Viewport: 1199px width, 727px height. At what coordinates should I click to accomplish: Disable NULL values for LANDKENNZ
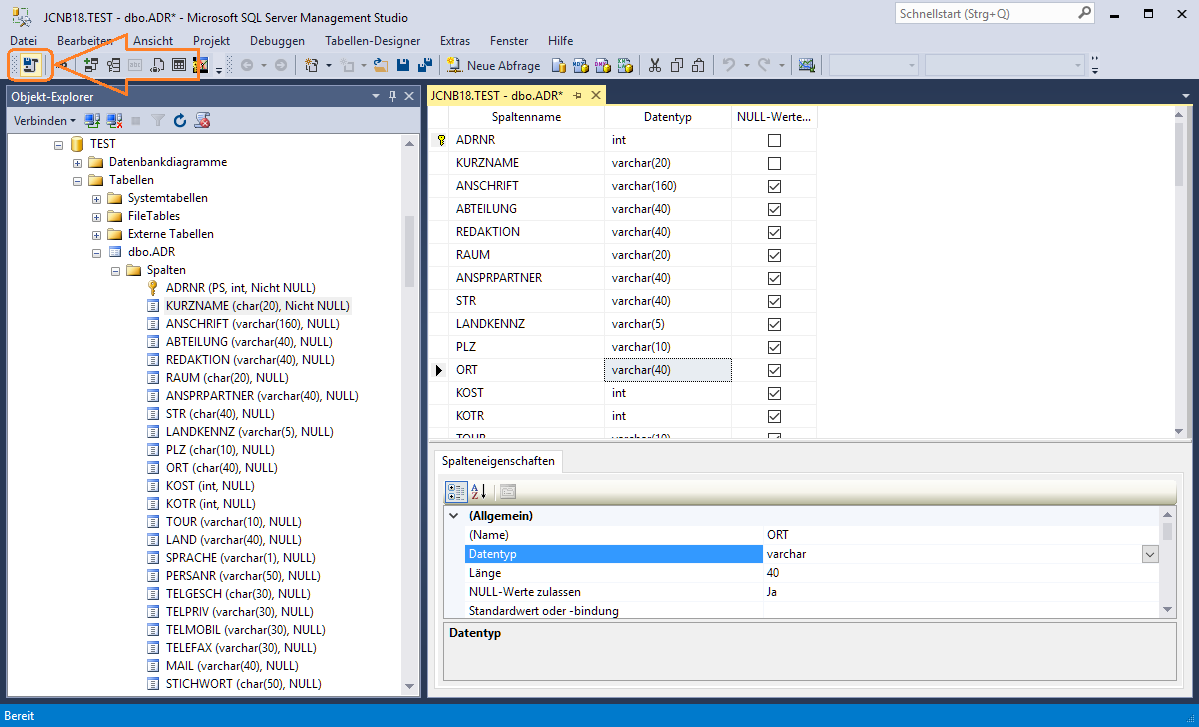pos(774,324)
